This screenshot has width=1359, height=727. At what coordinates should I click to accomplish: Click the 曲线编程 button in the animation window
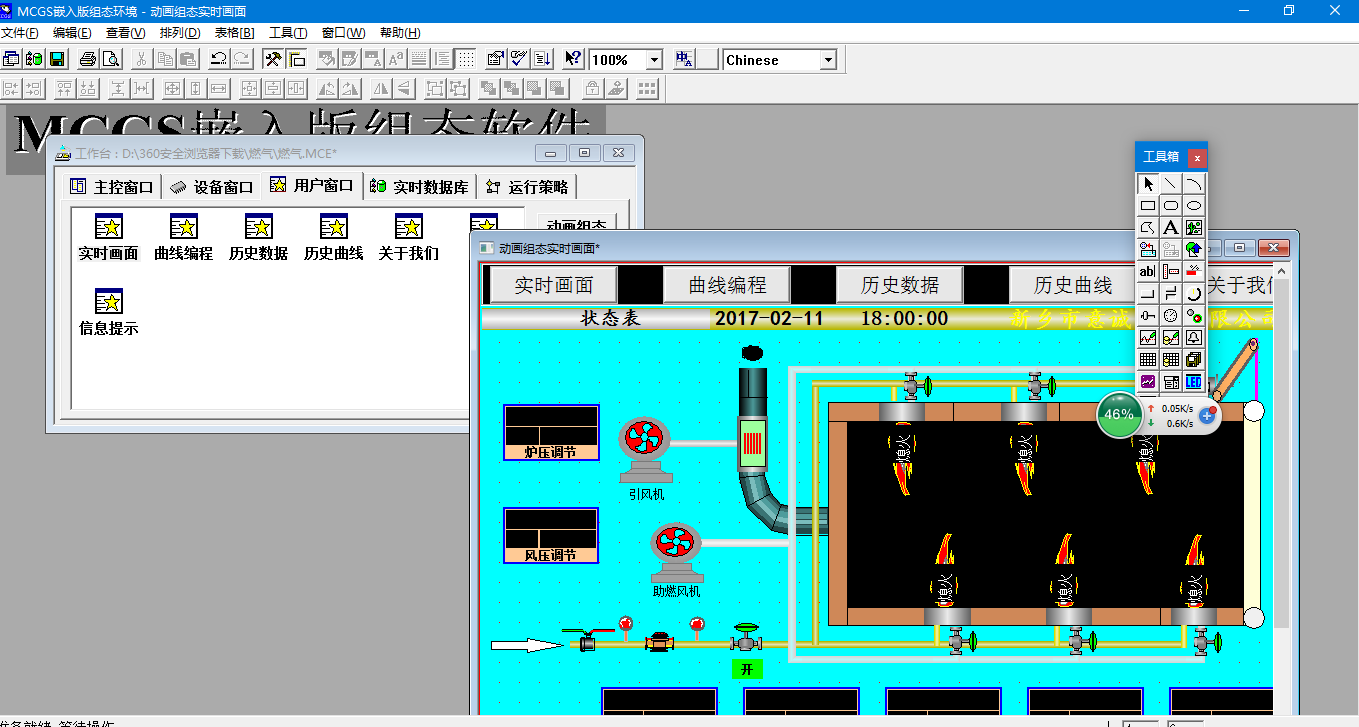727,285
